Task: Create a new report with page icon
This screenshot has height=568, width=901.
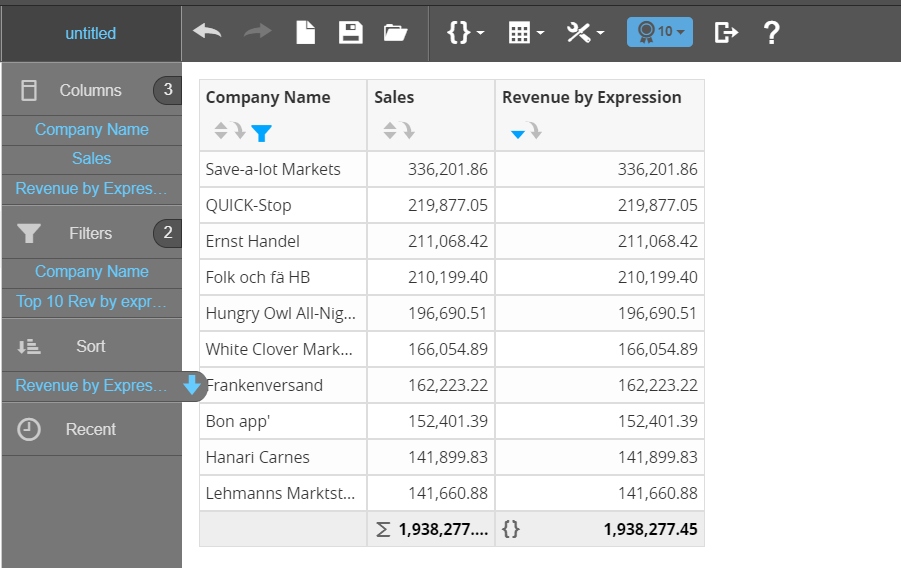Action: pyautogui.click(x=305, y=32)
